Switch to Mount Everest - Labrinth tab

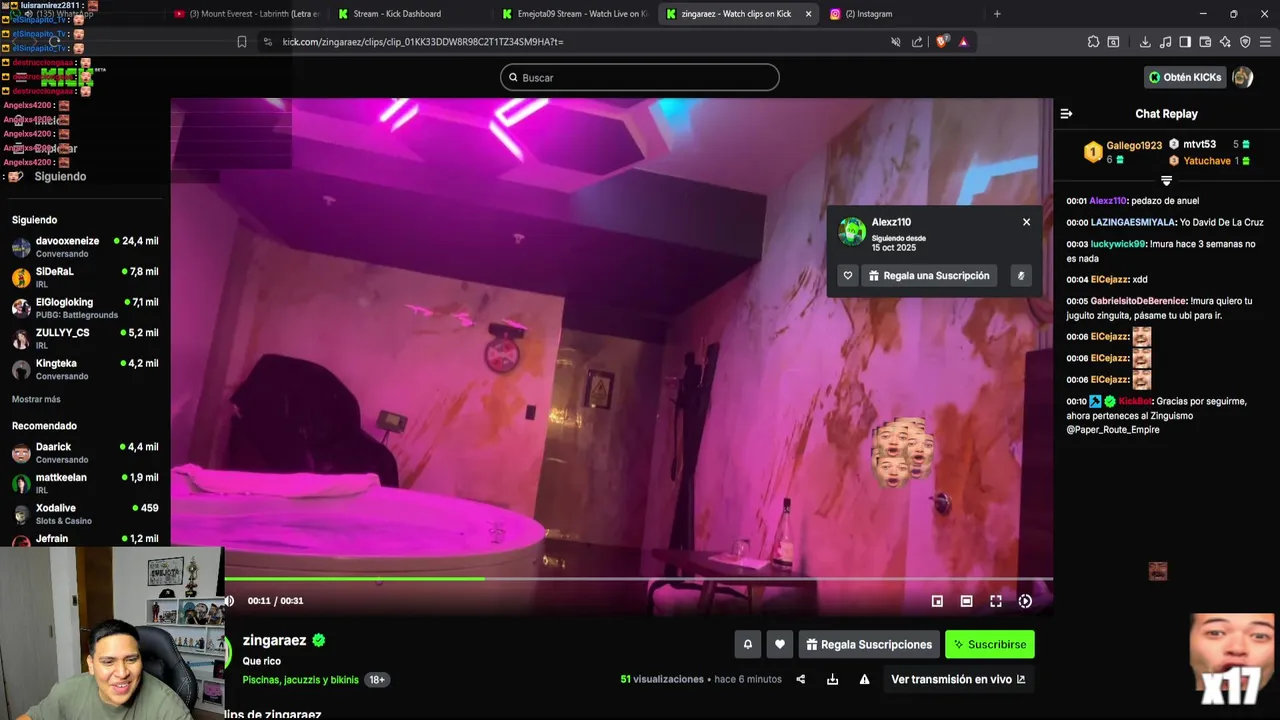(247, 14)
